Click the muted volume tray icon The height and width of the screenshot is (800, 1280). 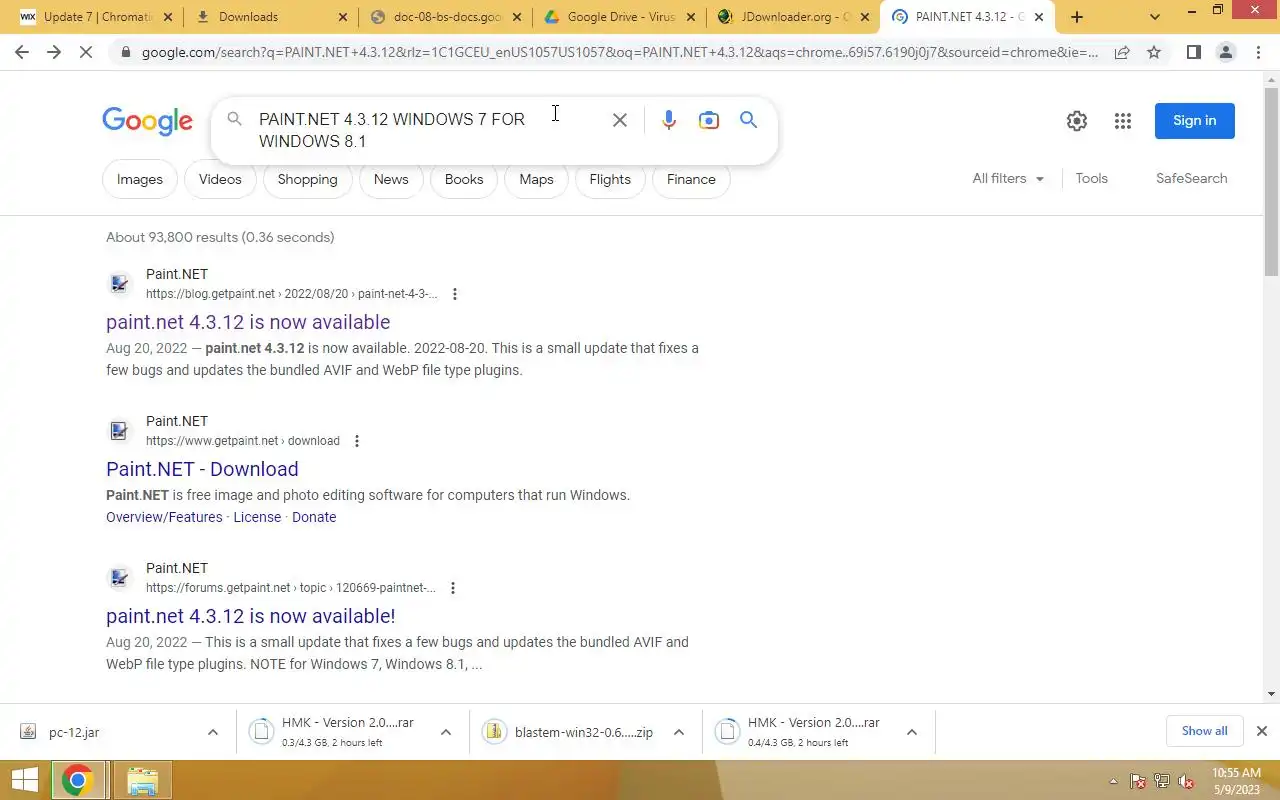[x=1186, y=782]
